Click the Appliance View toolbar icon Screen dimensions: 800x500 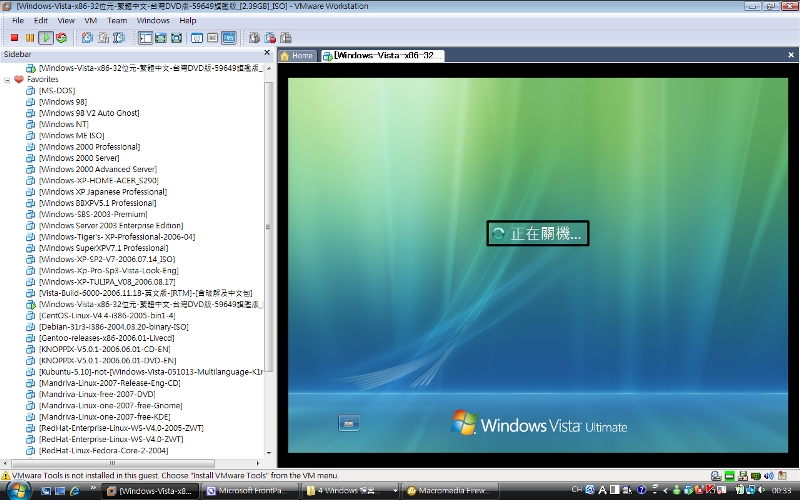213,38
